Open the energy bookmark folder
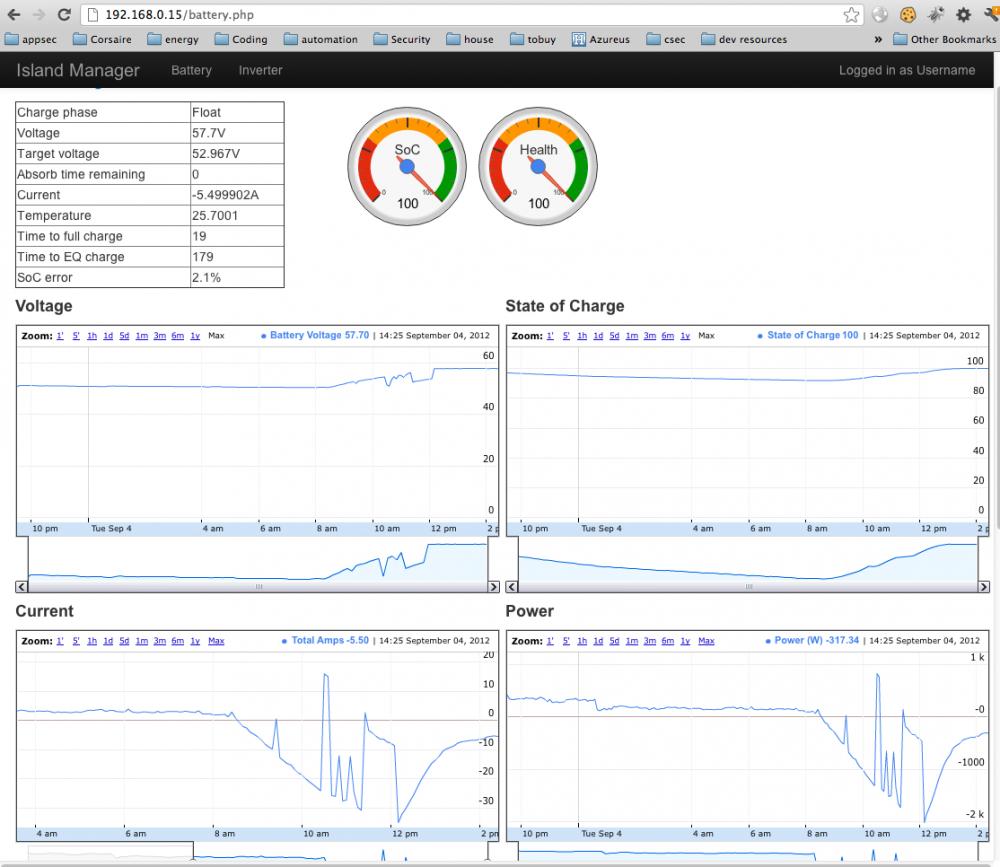Image resolution: width=1000 pixels, height=867 pixels. tap(173, 39)
